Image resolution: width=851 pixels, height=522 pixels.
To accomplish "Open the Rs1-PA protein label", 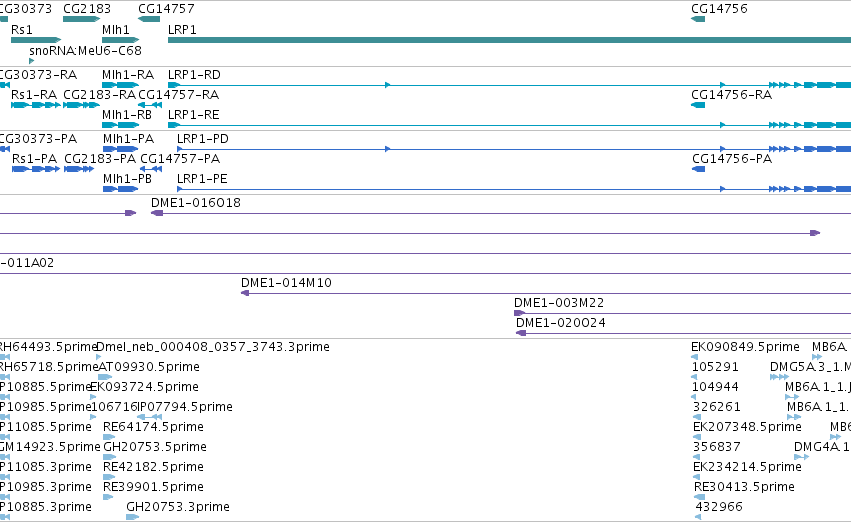I will point(34,158).
